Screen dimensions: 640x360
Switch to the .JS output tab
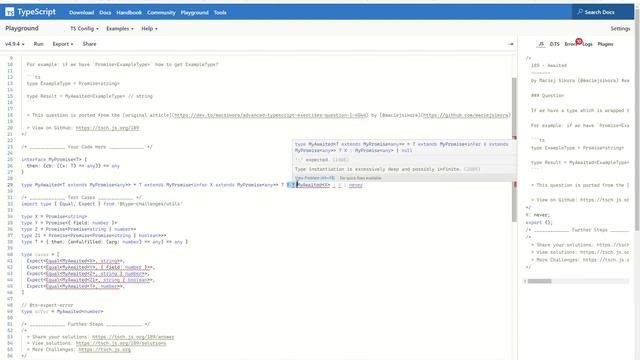(x=541, y=44)
